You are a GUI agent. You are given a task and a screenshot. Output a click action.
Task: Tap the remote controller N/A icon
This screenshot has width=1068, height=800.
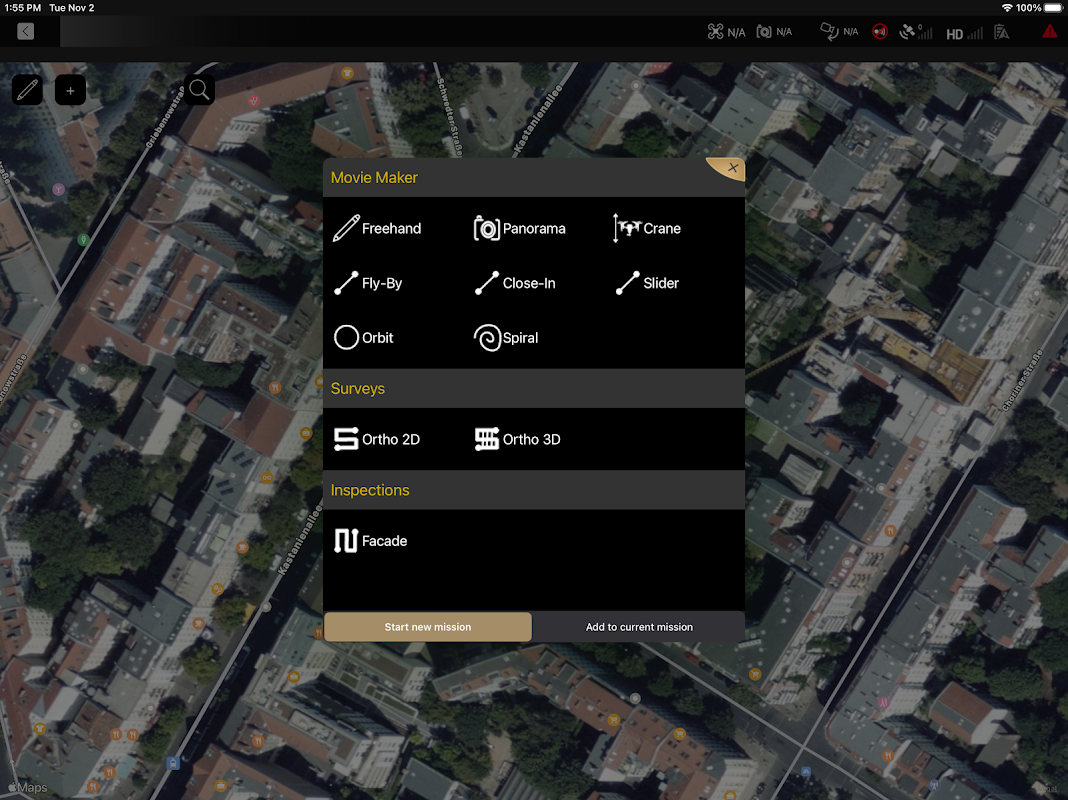tap(839, 32)
